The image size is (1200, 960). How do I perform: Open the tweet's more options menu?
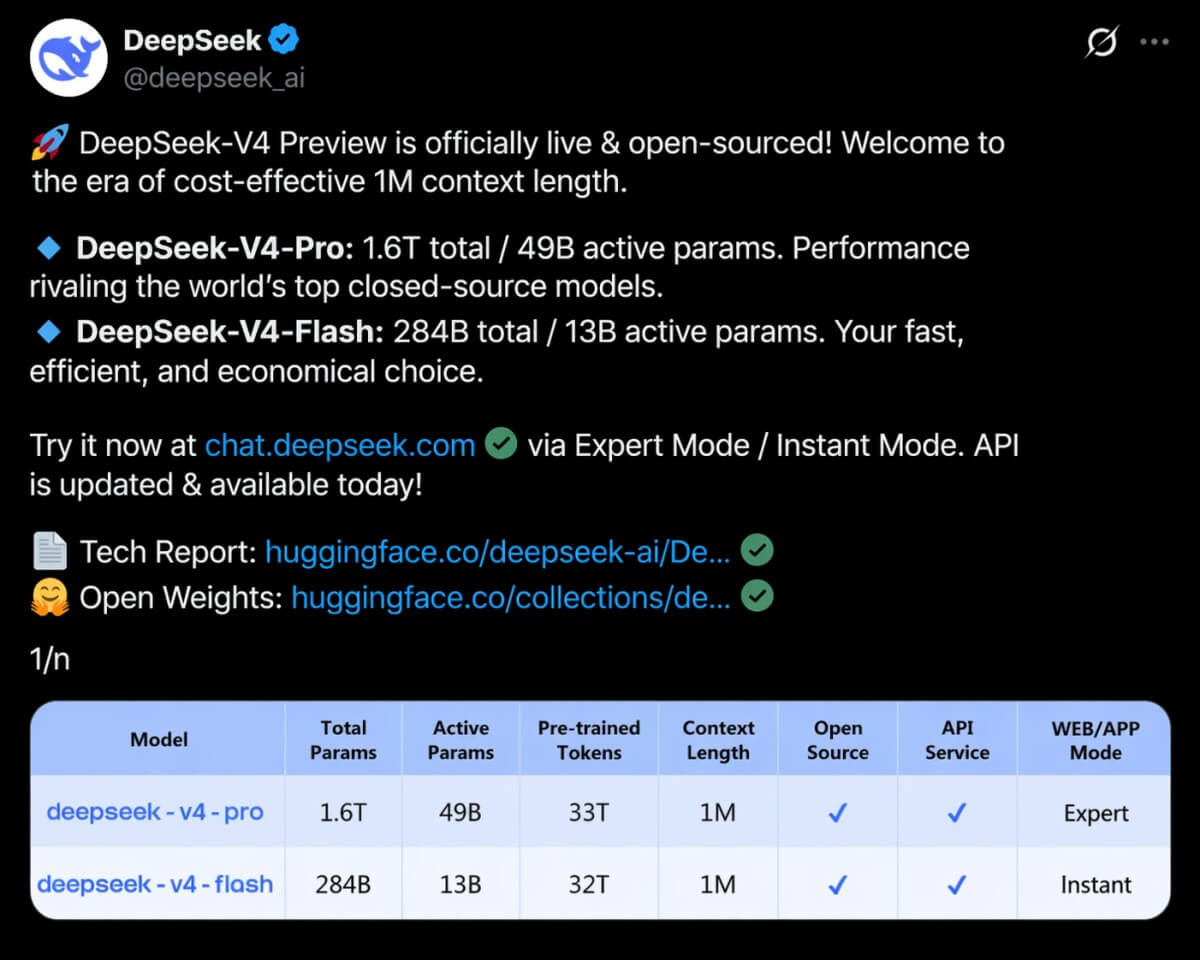1155,40
